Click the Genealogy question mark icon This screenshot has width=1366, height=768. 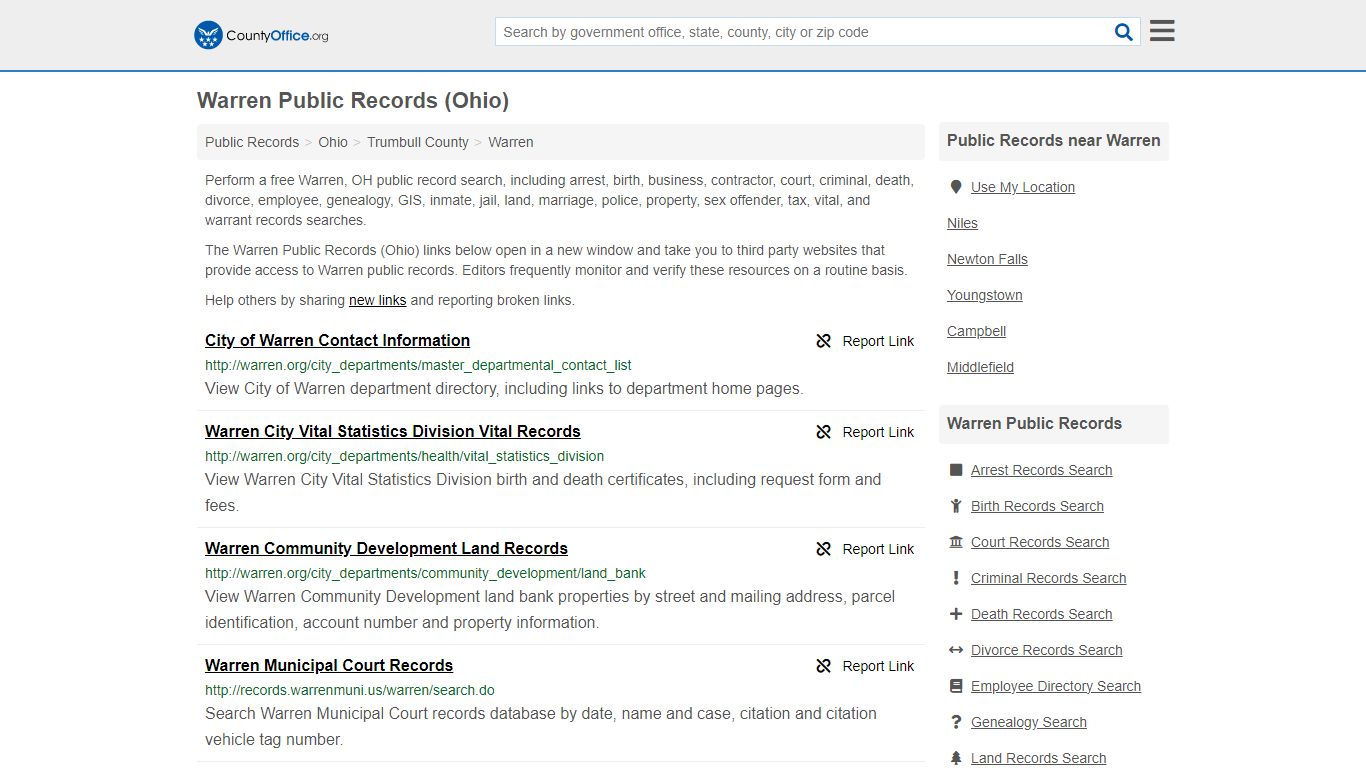tap(956, 722)
